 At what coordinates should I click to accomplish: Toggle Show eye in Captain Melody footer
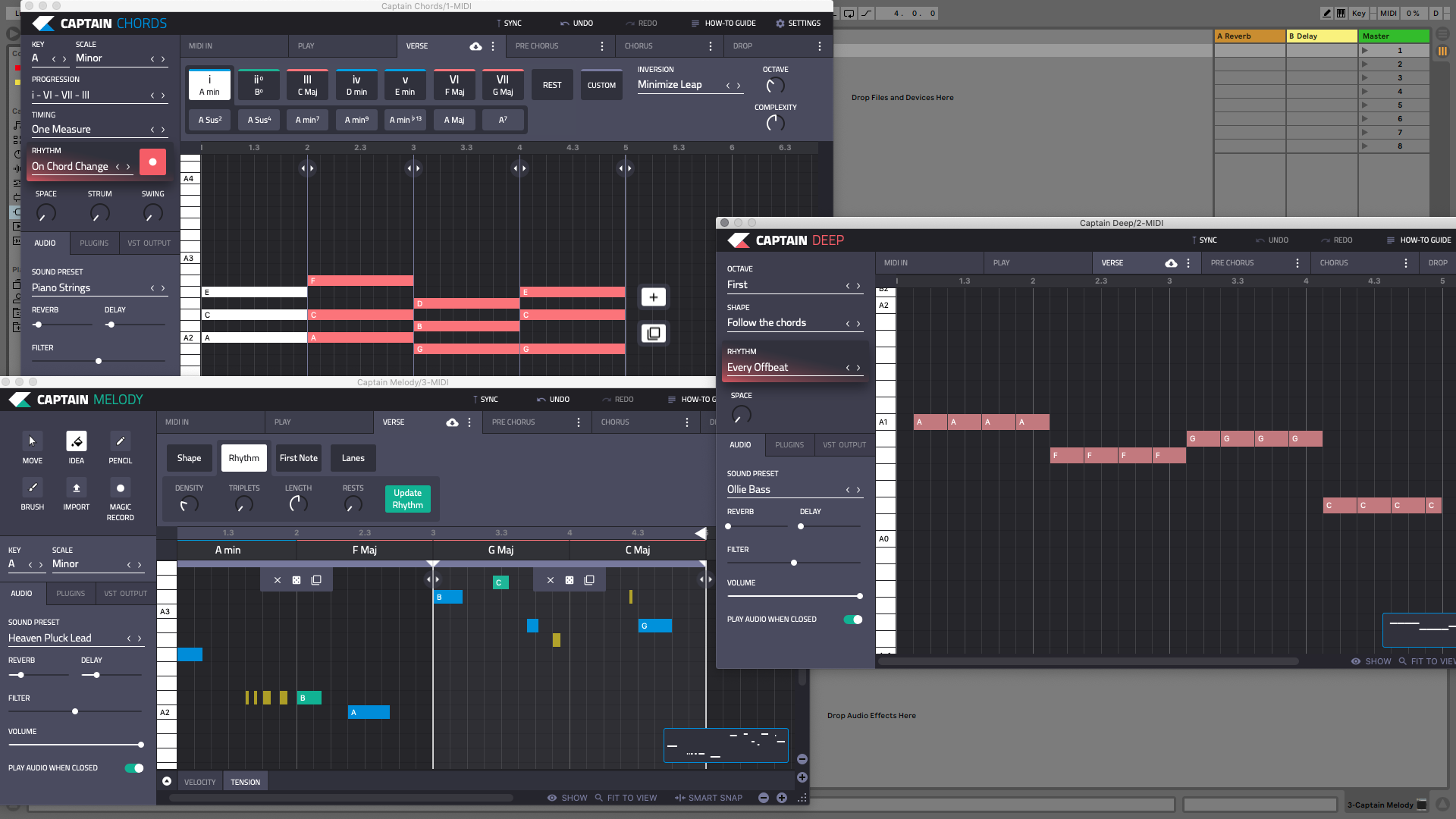click(567, 798)
